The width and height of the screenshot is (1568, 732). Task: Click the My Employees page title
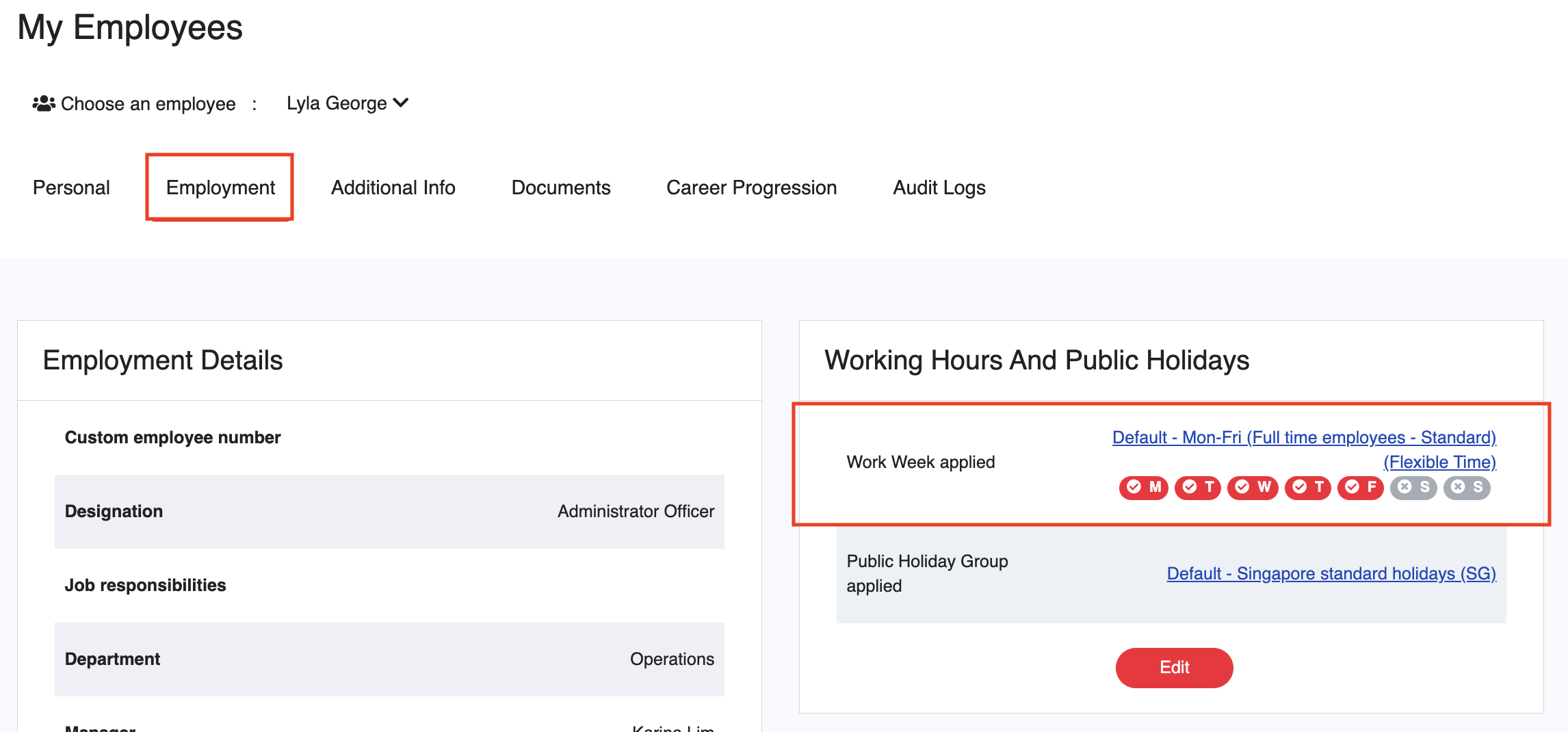point(130,27)
